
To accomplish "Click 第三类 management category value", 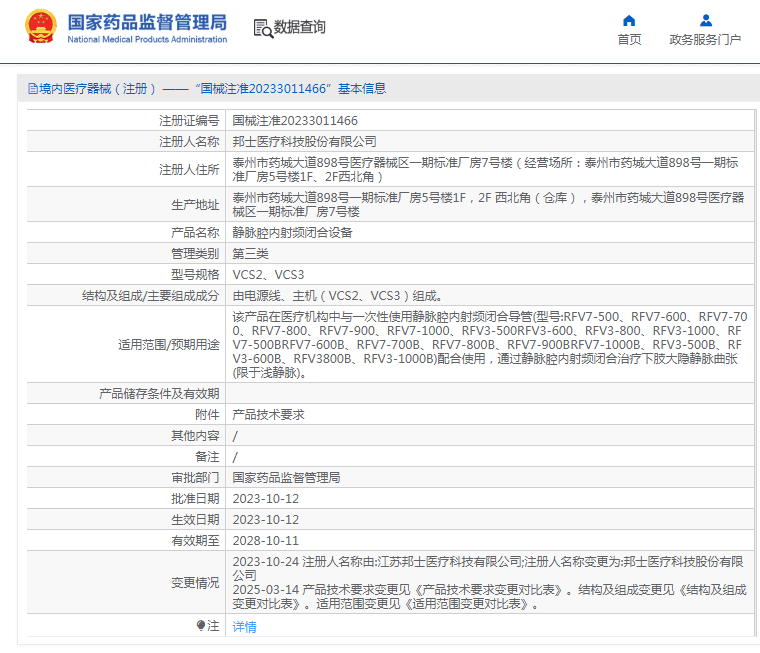I will [x=251, y=254].
